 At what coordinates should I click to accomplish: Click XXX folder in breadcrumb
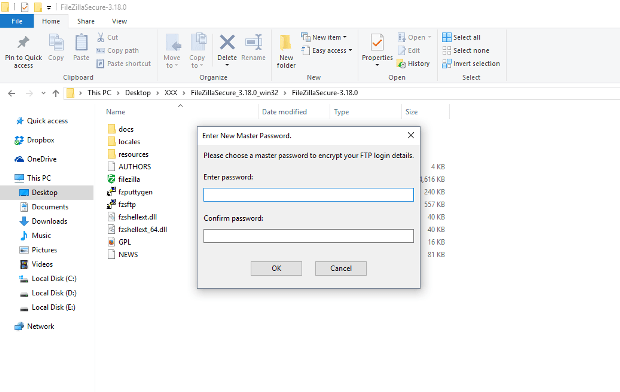(171, 93)
